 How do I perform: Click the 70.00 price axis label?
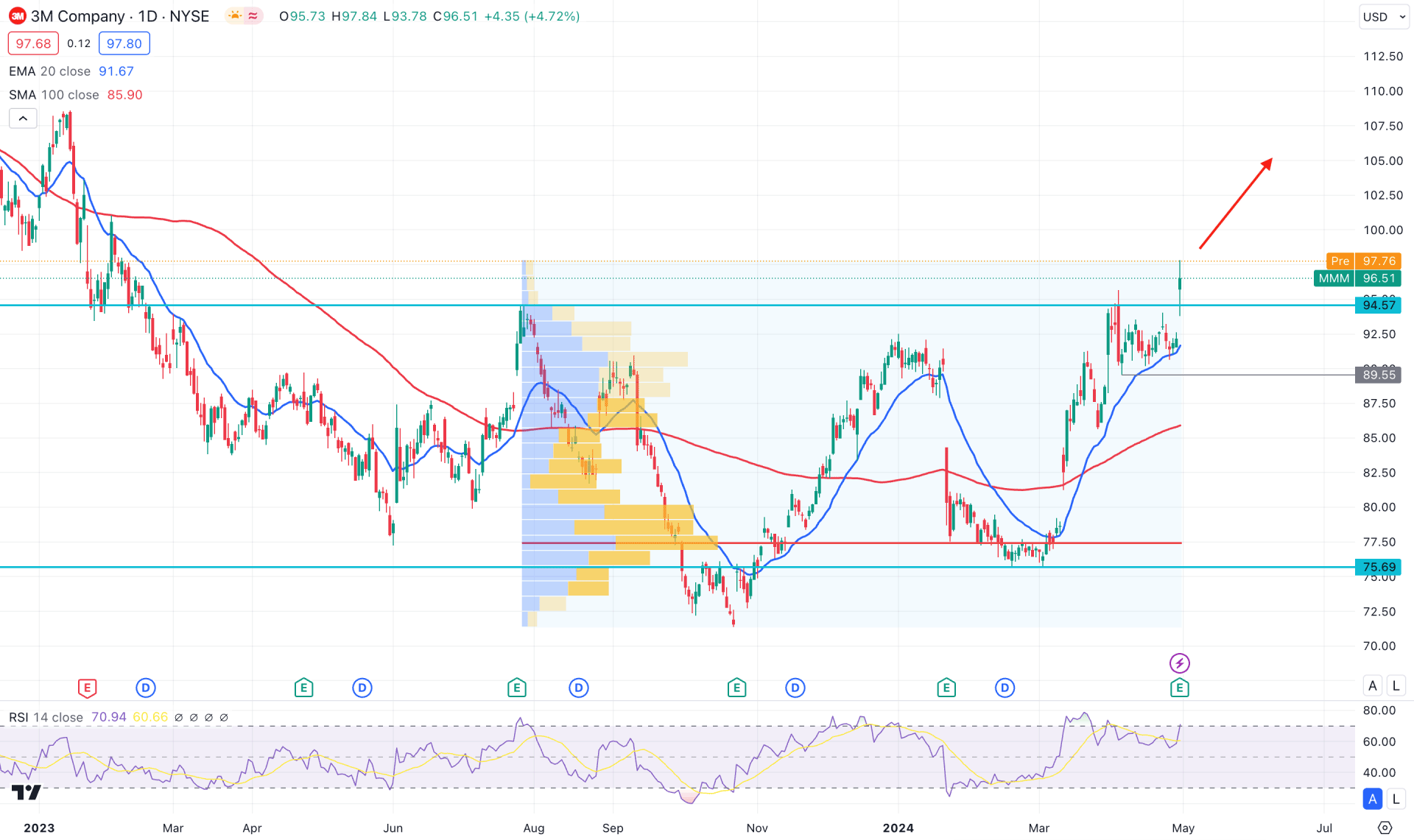coord(1379,646)
